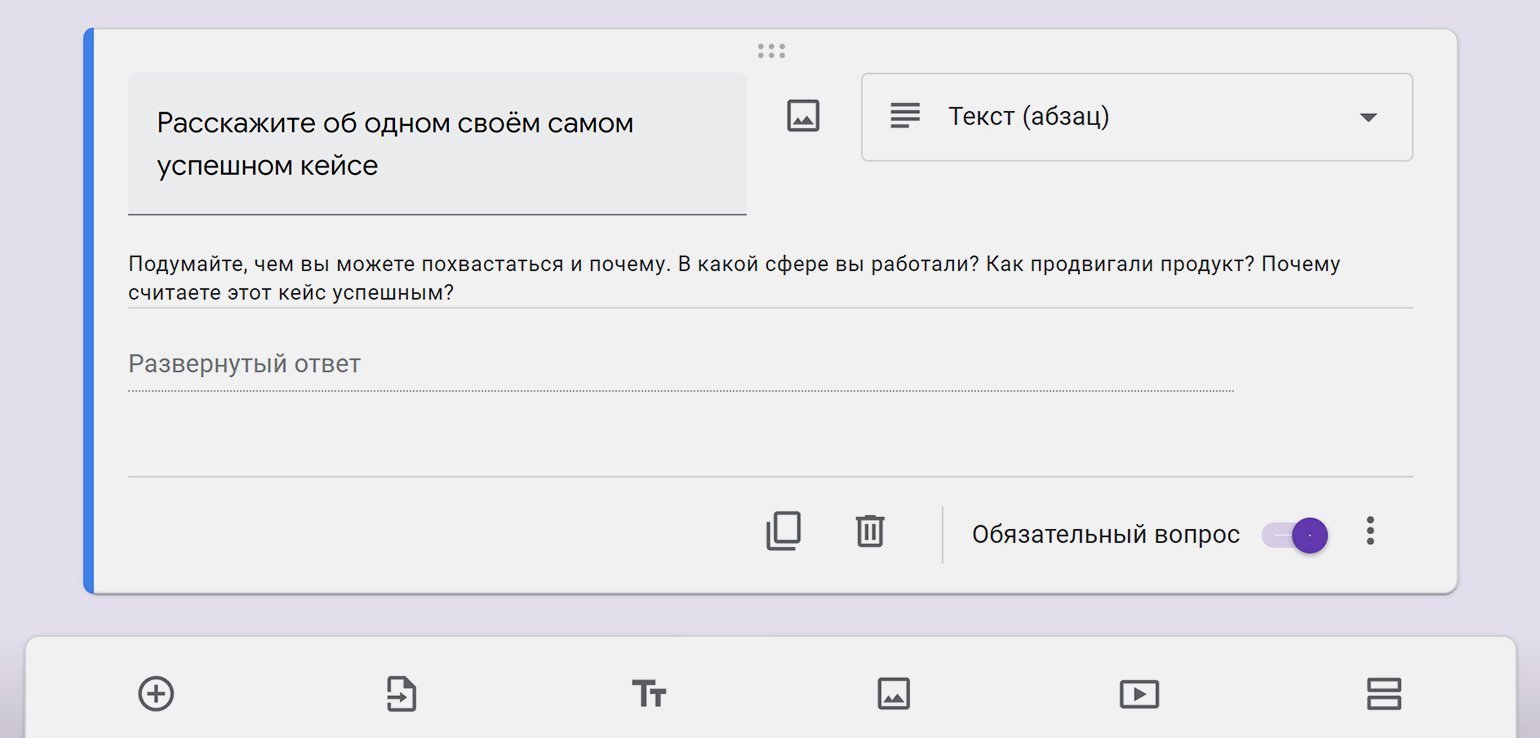Open the question type dropdown Текст (абзац)

click(1137, 117)
